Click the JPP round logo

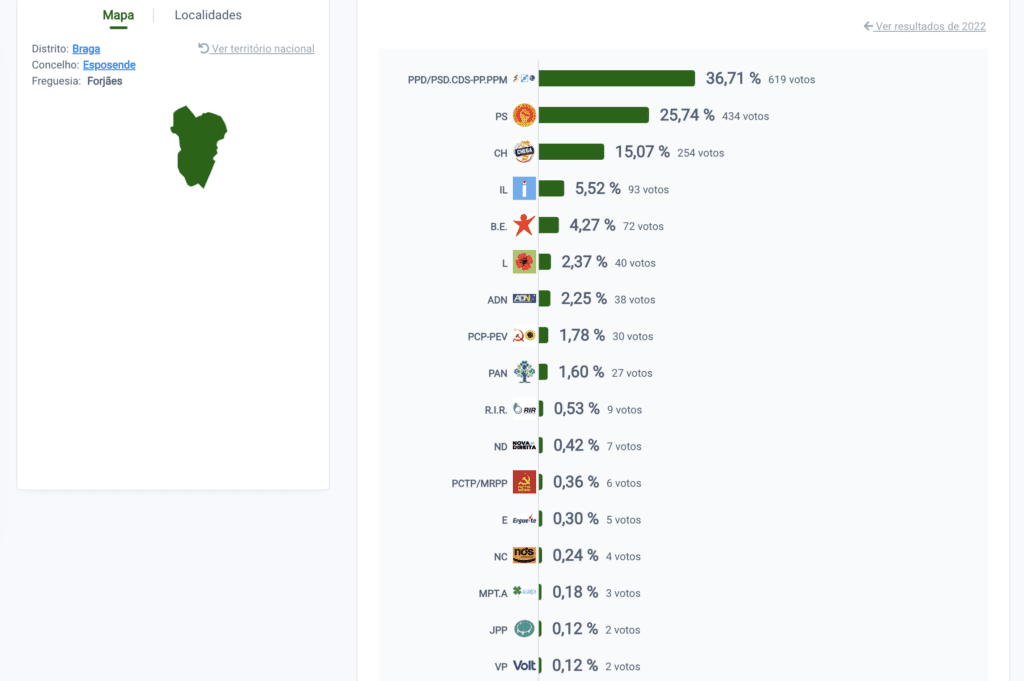524,629
